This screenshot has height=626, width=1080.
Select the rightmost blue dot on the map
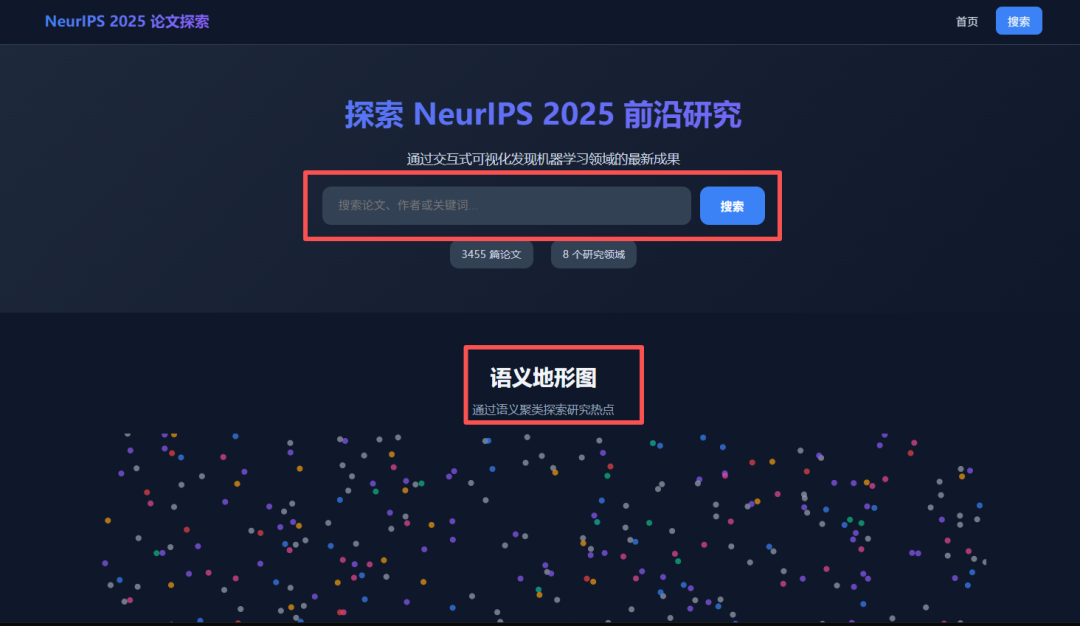point(979,505)
